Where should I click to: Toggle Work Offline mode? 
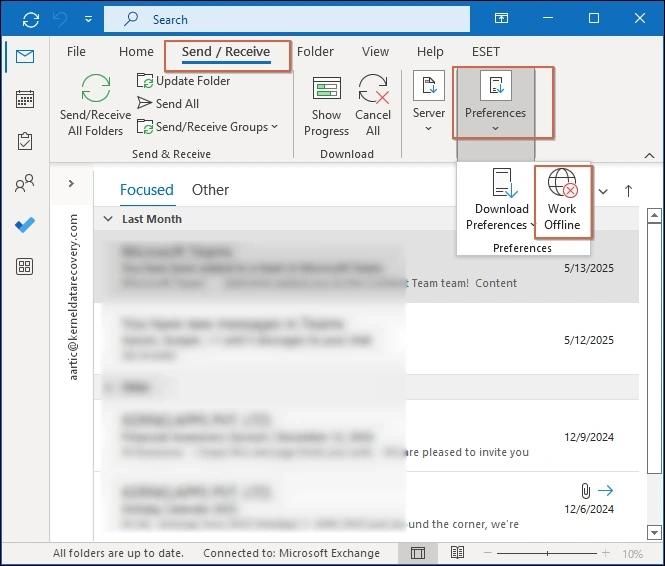(562, 199)
